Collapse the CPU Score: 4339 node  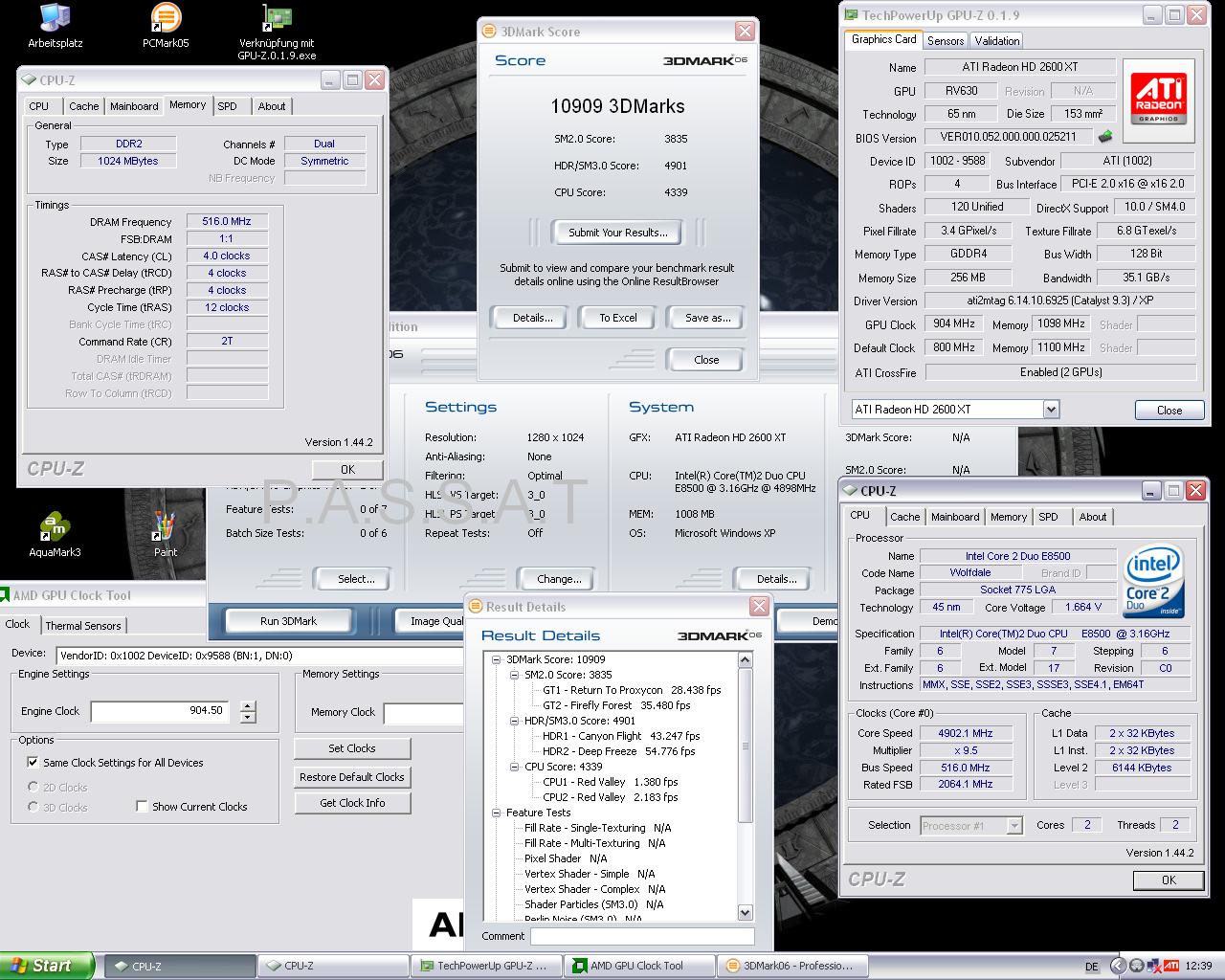coord(515,767)
